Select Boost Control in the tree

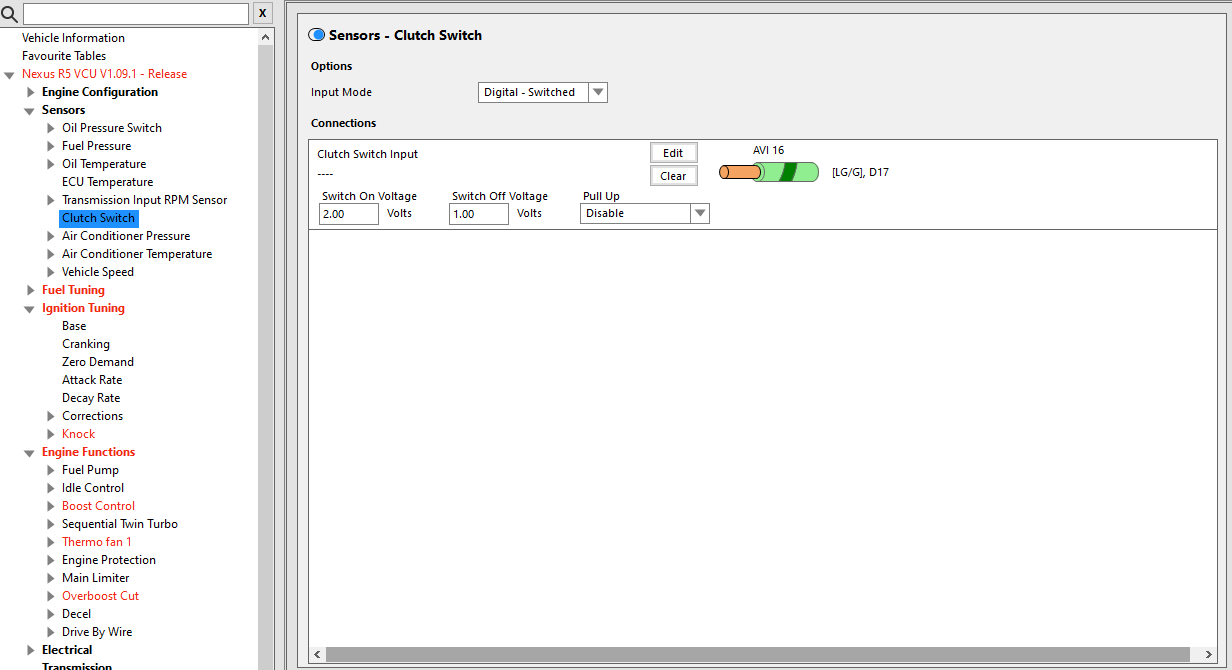tap(98, 506)
